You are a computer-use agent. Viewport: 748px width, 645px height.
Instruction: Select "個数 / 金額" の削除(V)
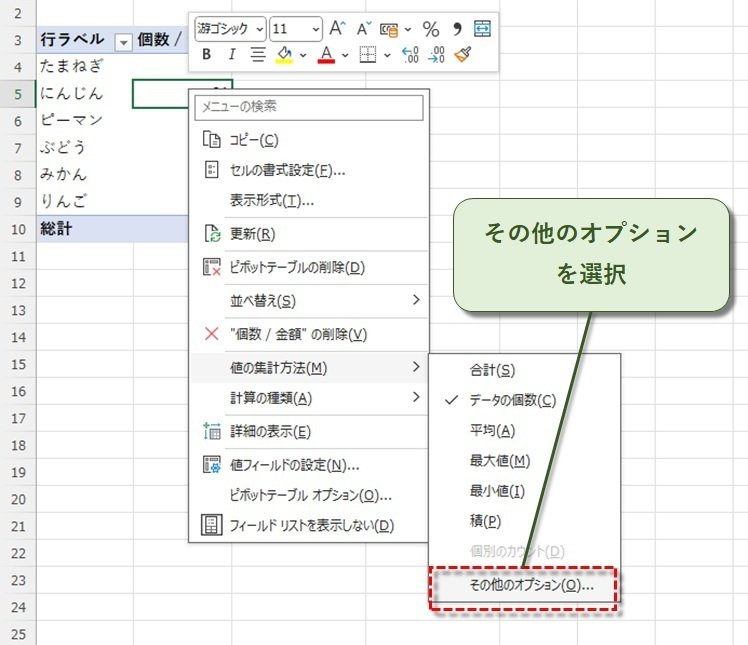click(309, 334)
